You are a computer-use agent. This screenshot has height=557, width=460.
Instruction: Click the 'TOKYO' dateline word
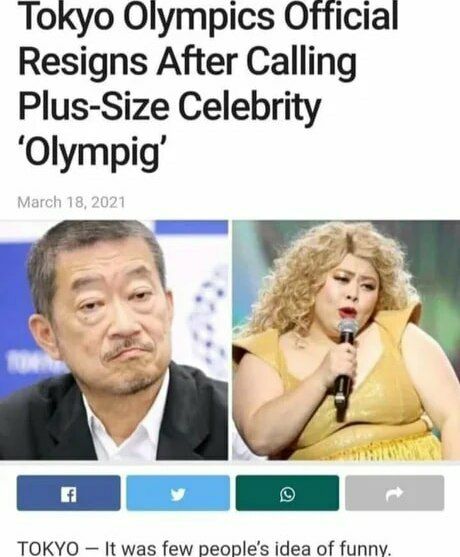[48, 548]
